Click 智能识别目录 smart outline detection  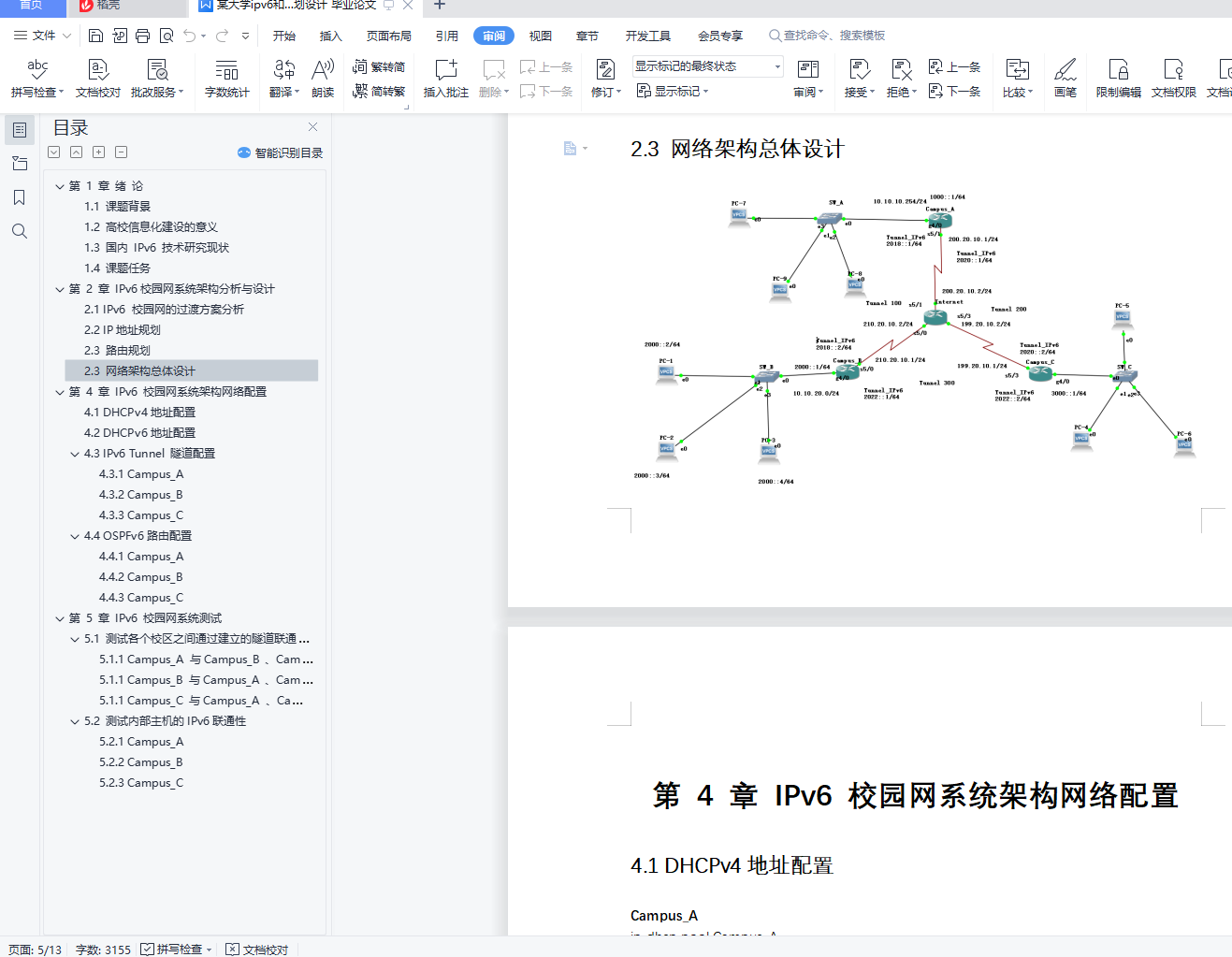pyautogui.click(x=280, y=152)
